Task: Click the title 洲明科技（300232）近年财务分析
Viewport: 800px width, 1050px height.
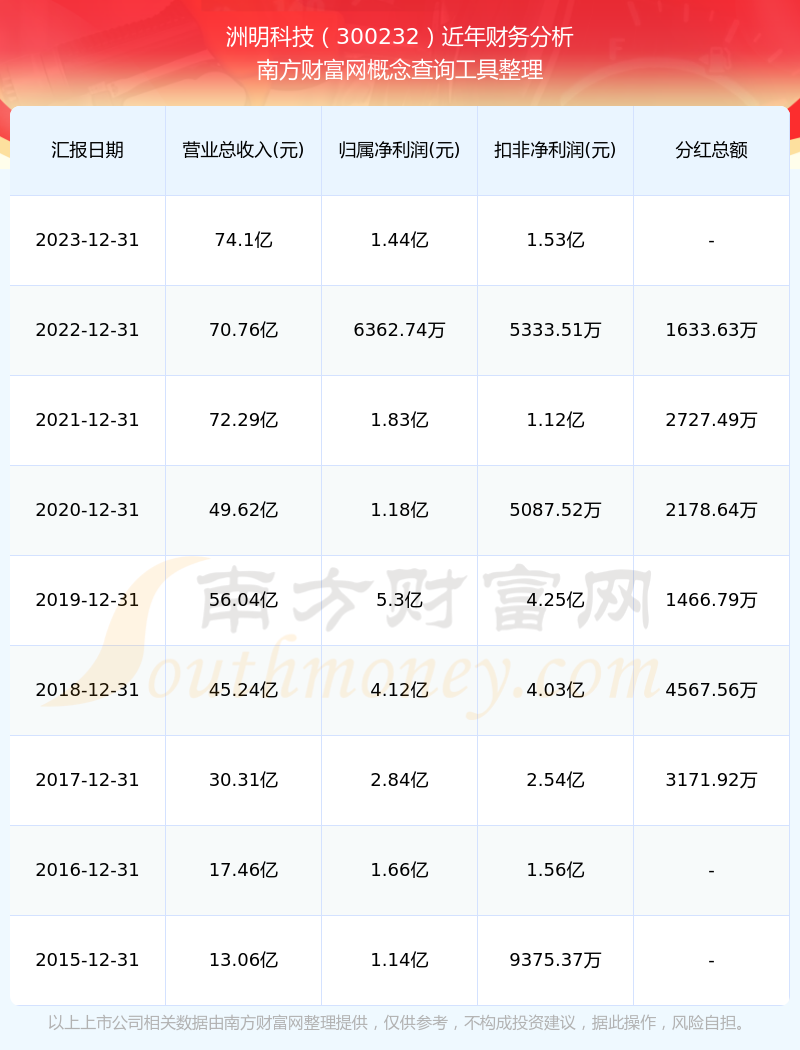Action: pos(400,37)
